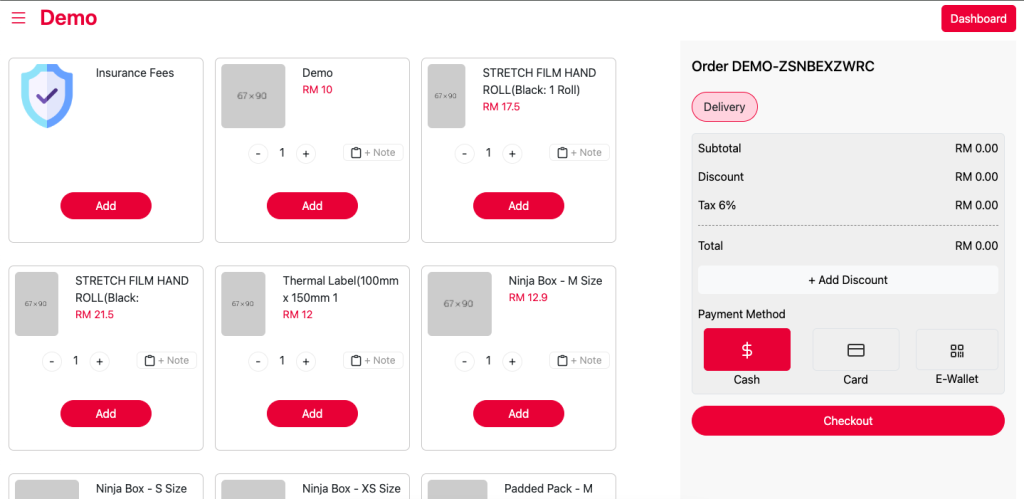Click the Checkout button
The width and height of the screenshot is (1024, 499).
(x=848, y=421)
